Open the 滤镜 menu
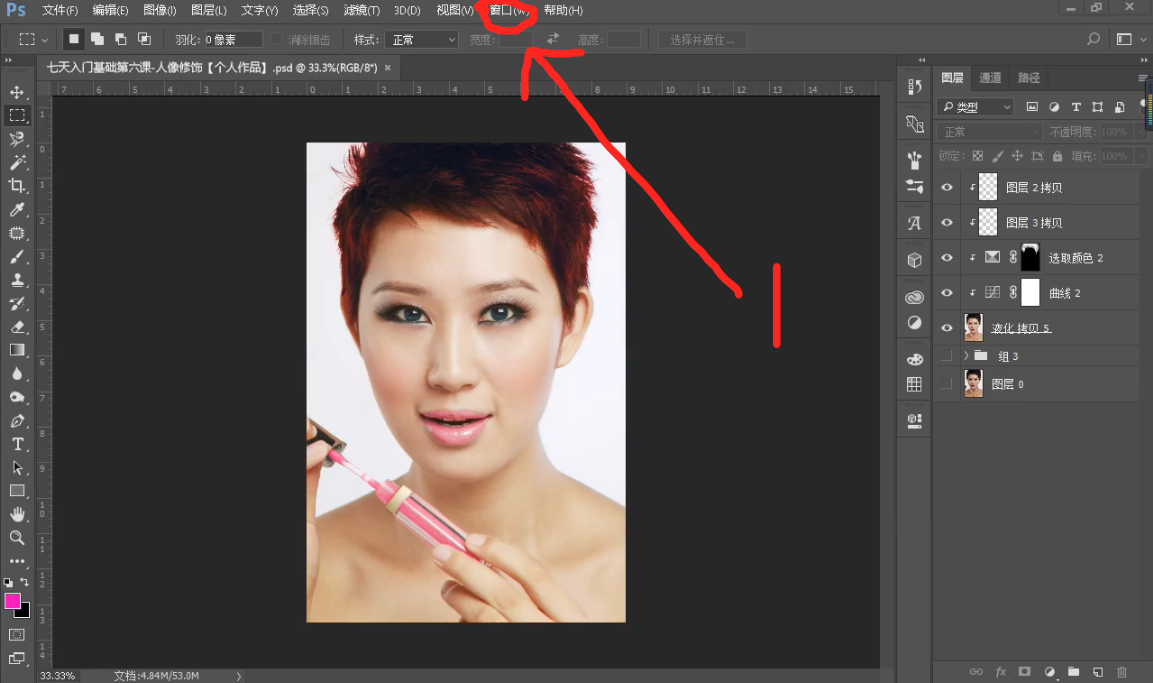This screenshot has height=683, width=1153. tap(361, 10)
